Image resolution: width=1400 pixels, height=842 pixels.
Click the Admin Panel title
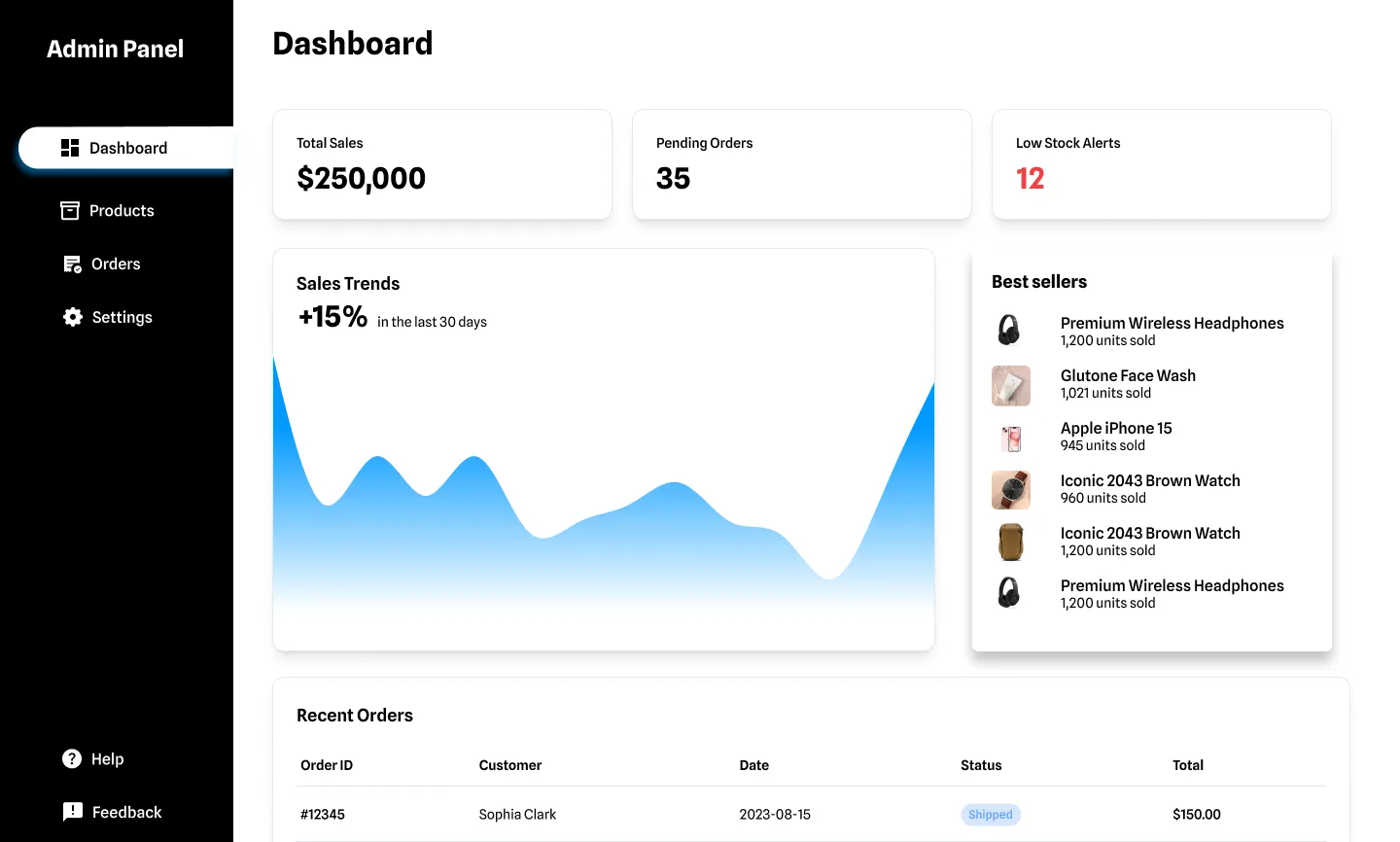(x=115, y=50)
